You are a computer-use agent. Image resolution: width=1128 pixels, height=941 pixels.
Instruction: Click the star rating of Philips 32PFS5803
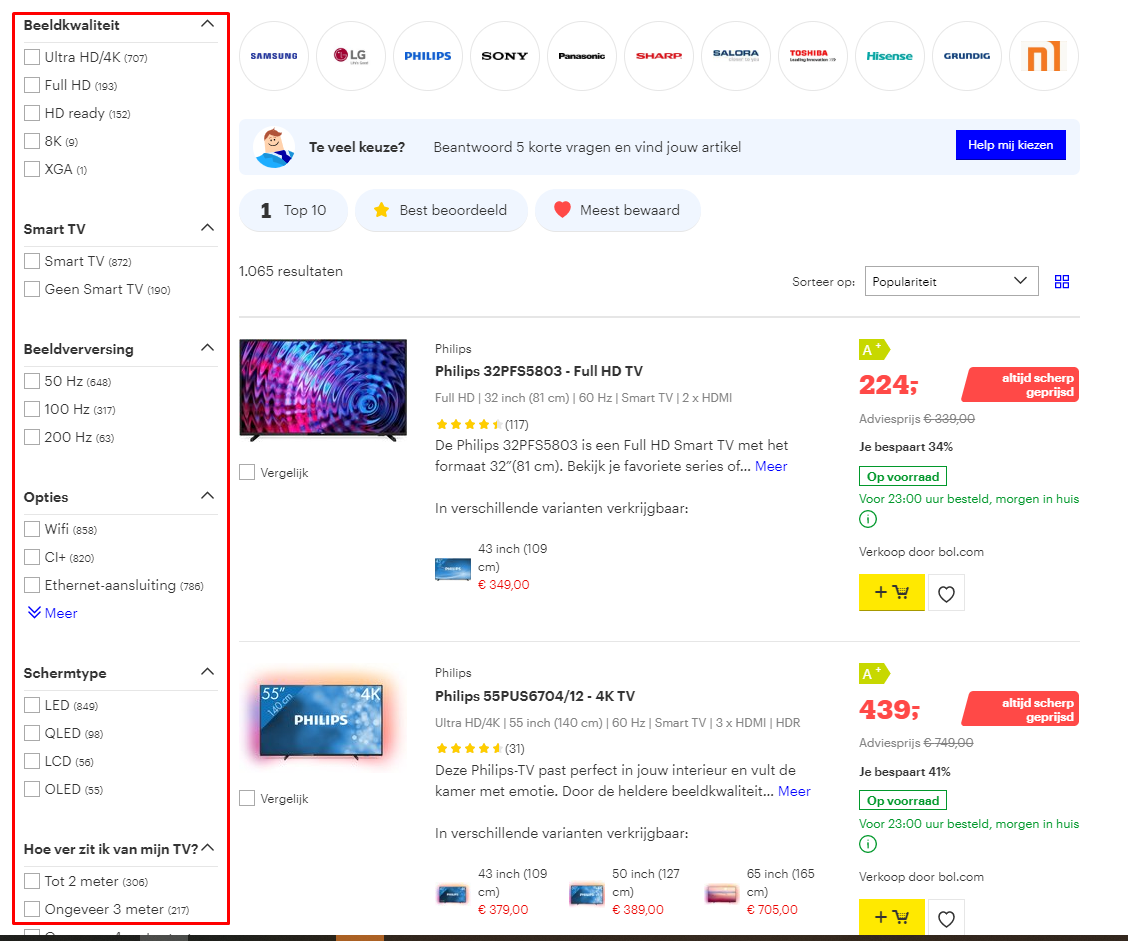click(469, 424)
